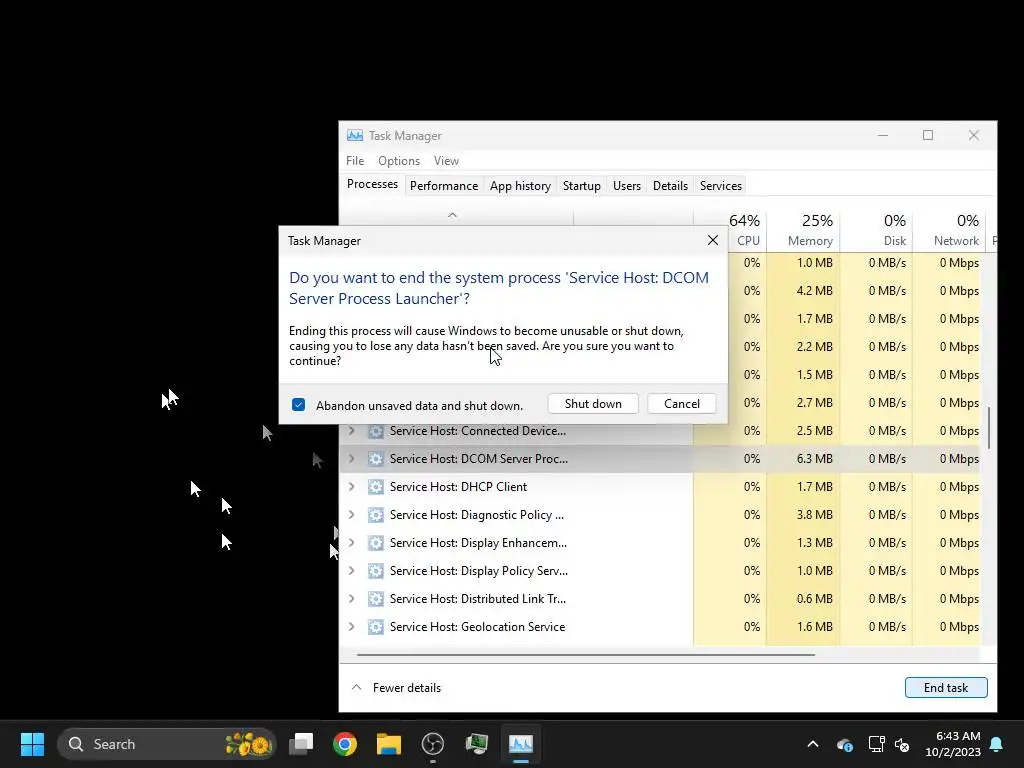Expand Service Host: Diagnostic Policy row
The image size is (1024, 768).
[351, 515]
